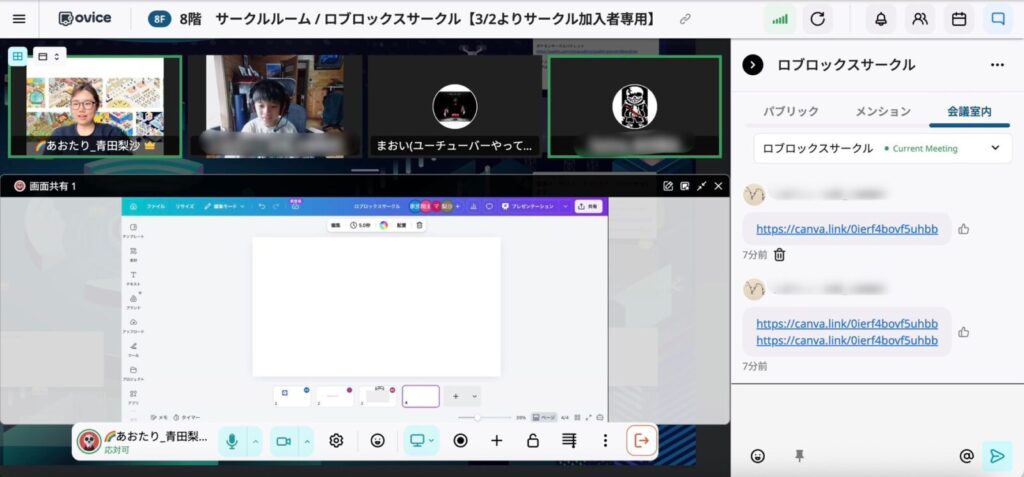Toggle the meeting room lock
Image resolution: width=1024 pixels, height=477 pixels.
(x=533, y=441)
